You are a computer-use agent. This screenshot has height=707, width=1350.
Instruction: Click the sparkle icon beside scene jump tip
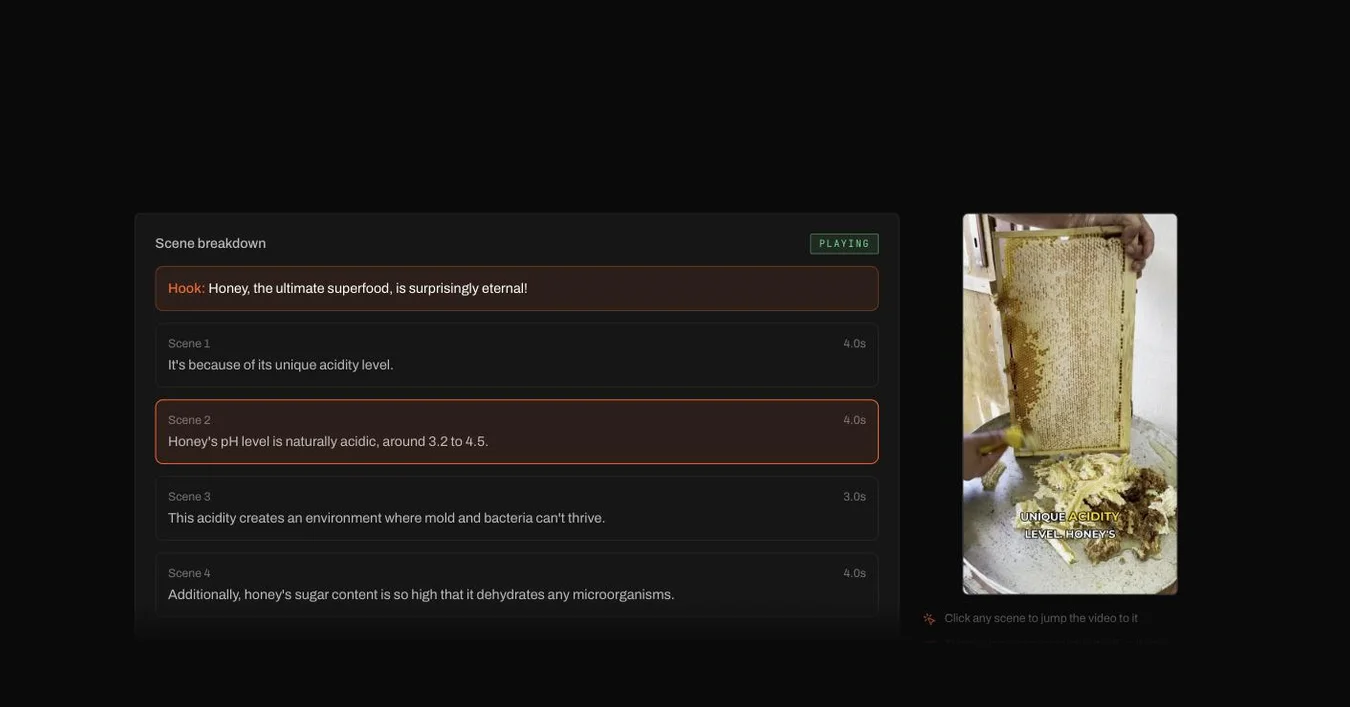tap(929, 619)
